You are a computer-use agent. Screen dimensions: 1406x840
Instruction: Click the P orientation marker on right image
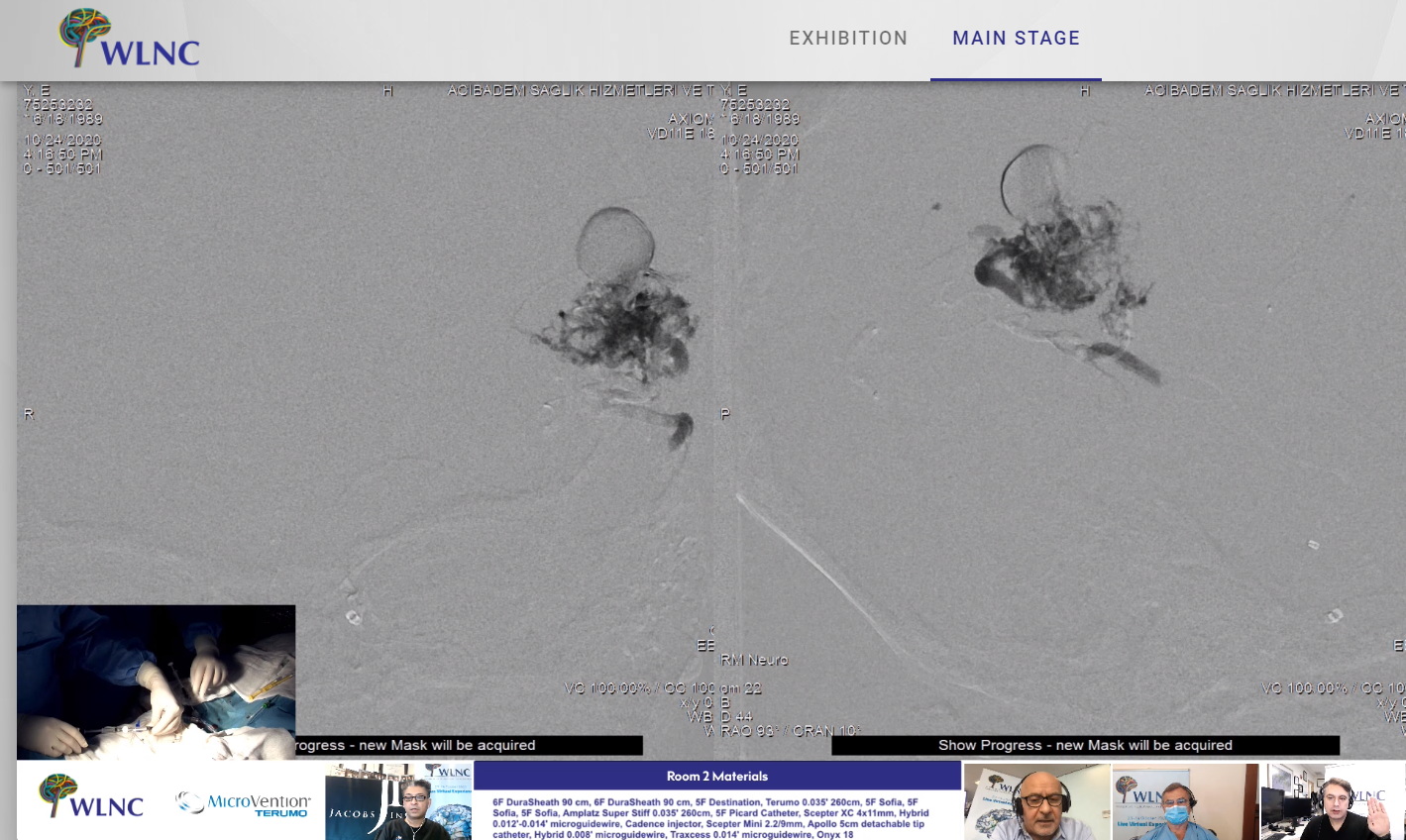point(725,414)
